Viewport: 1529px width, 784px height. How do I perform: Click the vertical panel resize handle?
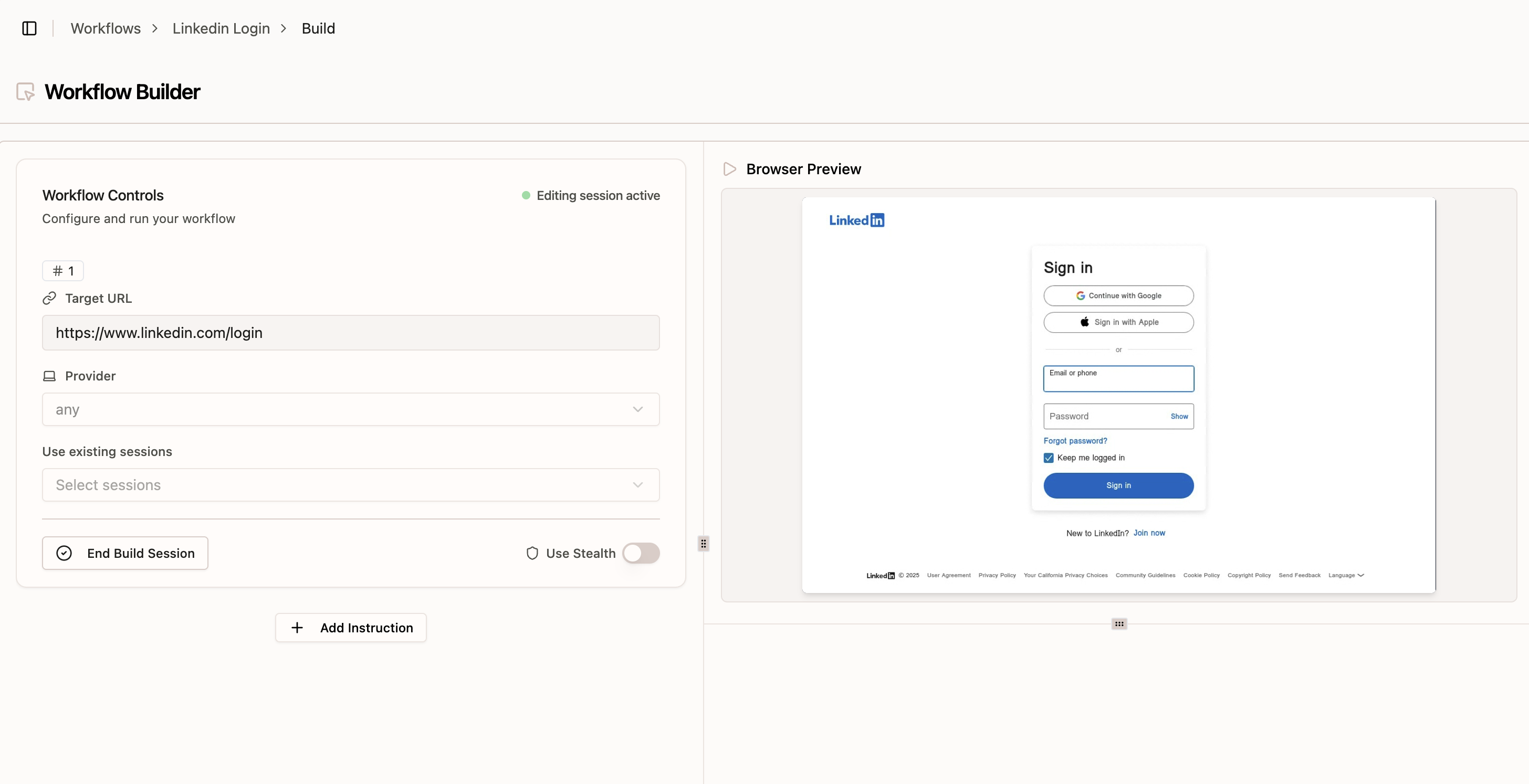click(704, 543)
